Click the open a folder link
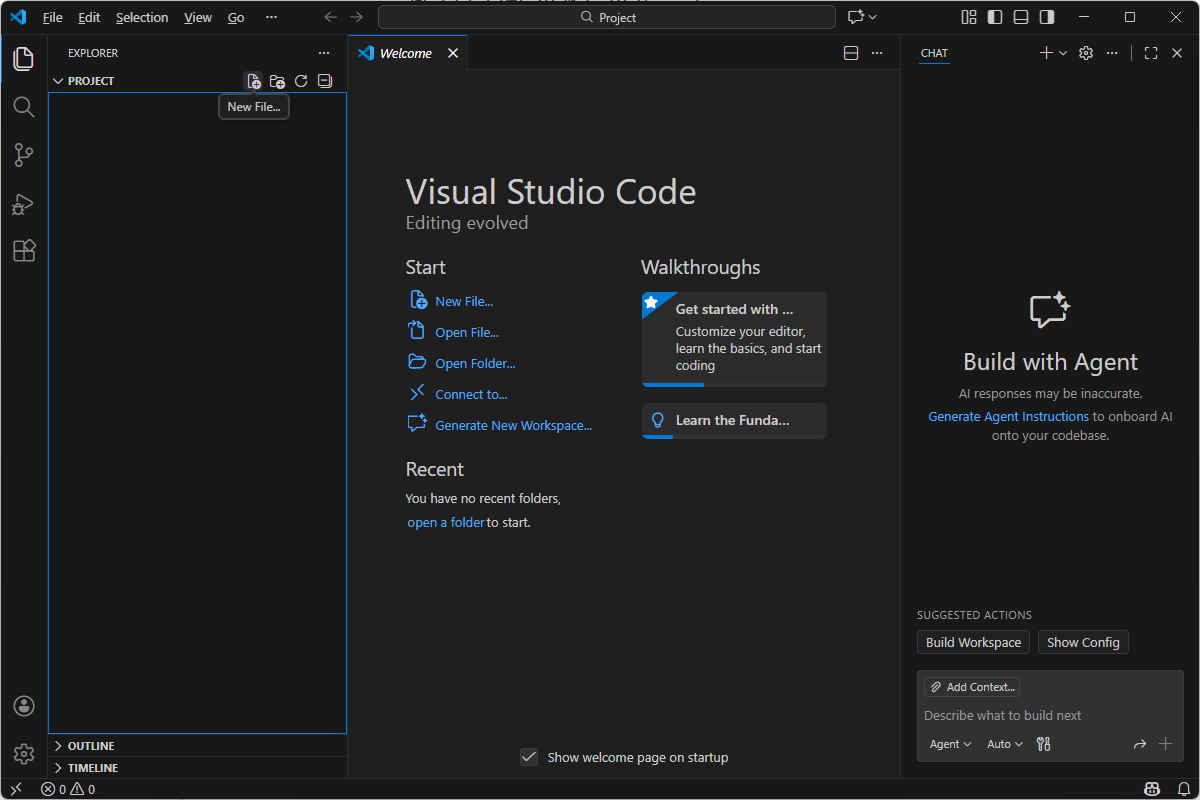 [x=446, y=522]
